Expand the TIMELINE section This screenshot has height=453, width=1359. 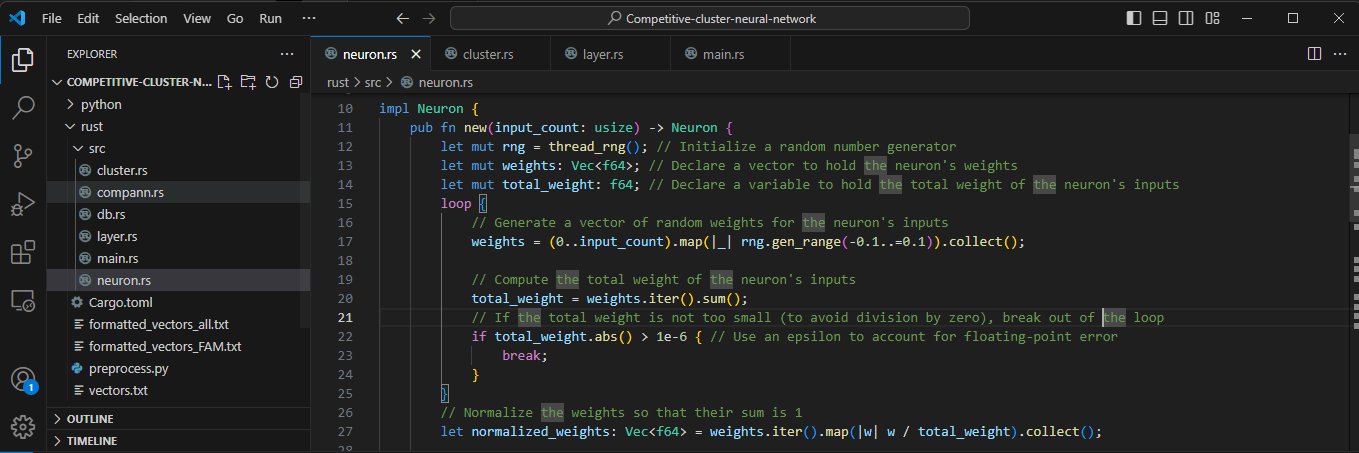pos(179,441)
